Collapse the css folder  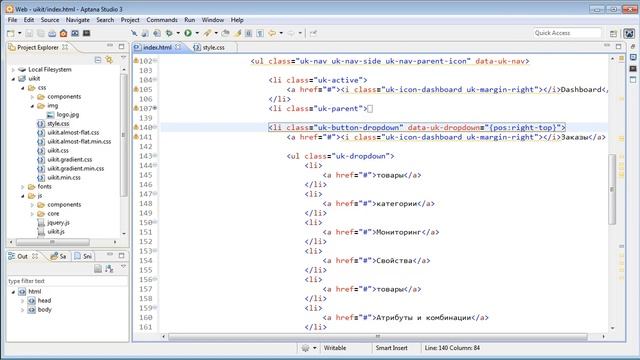pos(23,88)
